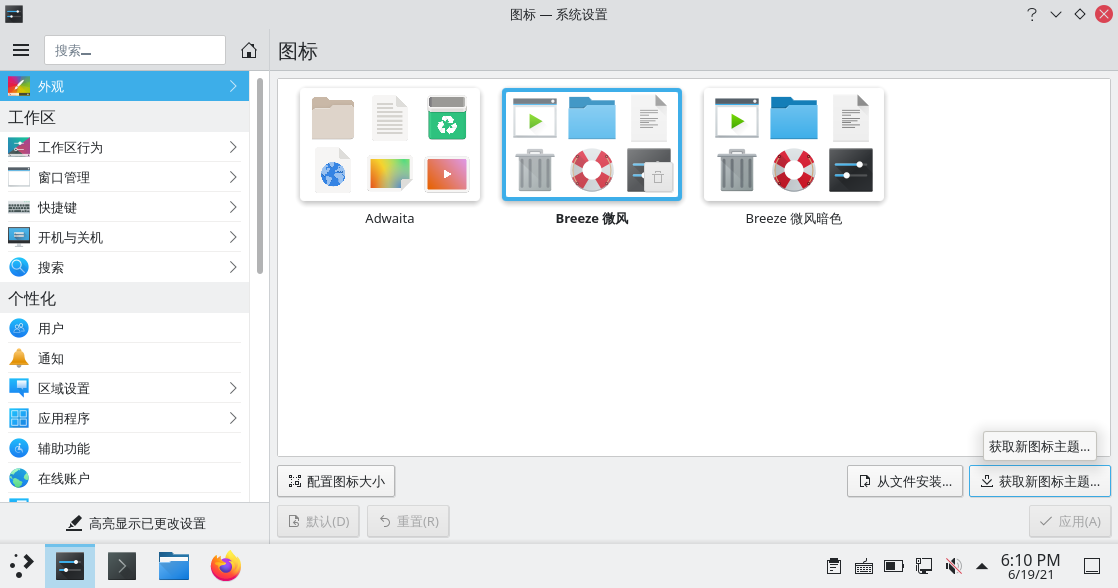Open Firefox from the taskbar
Viewport: 1118px width, 588px height.
[x=226, y=566]
